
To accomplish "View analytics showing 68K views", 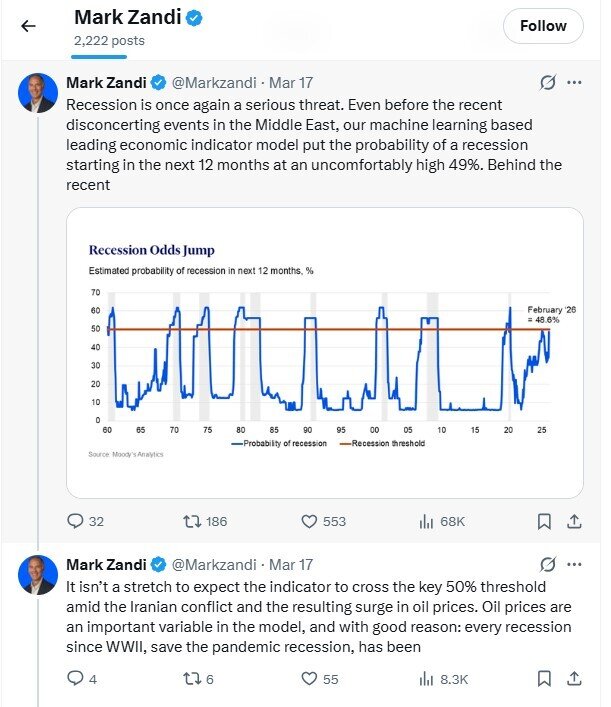I will tap(442, 522).
